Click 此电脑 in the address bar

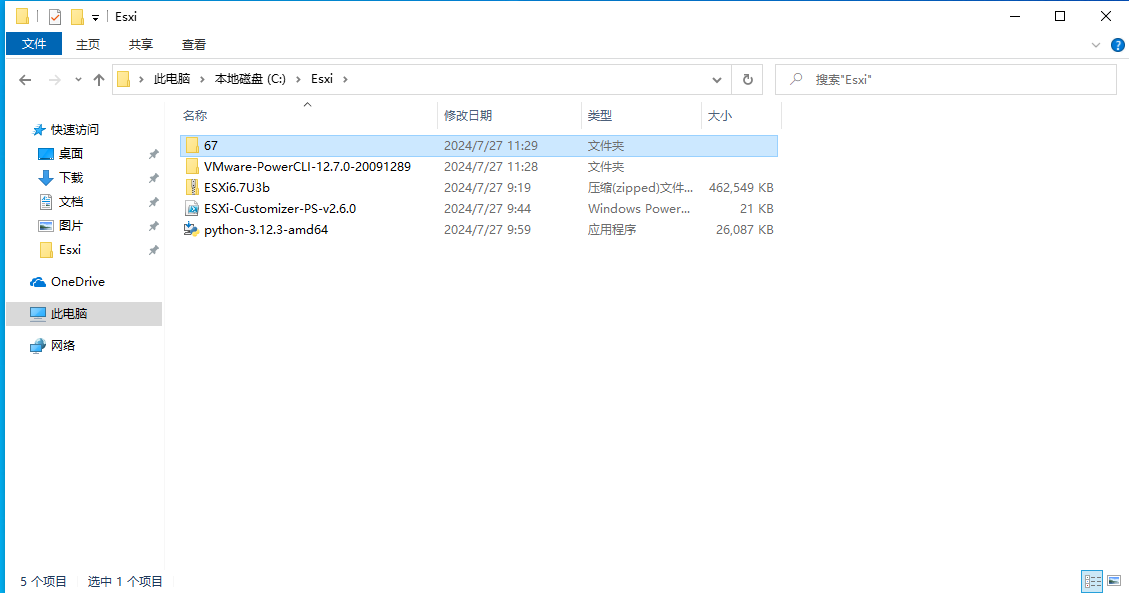click(171, 79)
